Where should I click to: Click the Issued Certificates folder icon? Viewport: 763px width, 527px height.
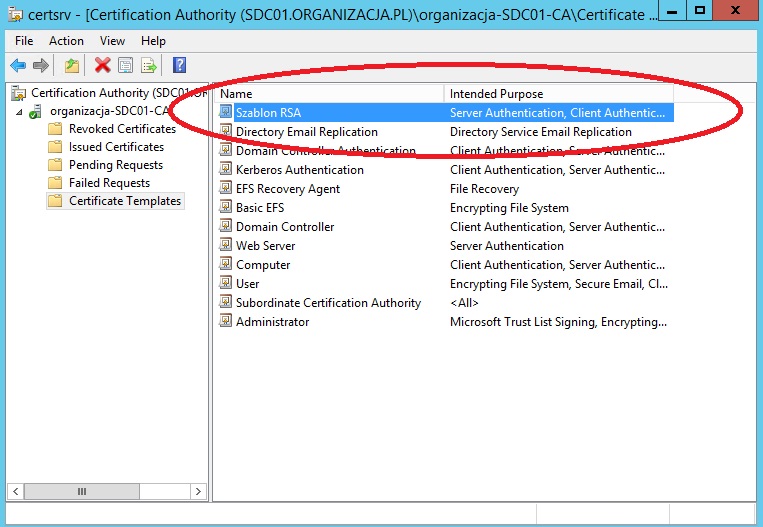click(x=55, y=147)
